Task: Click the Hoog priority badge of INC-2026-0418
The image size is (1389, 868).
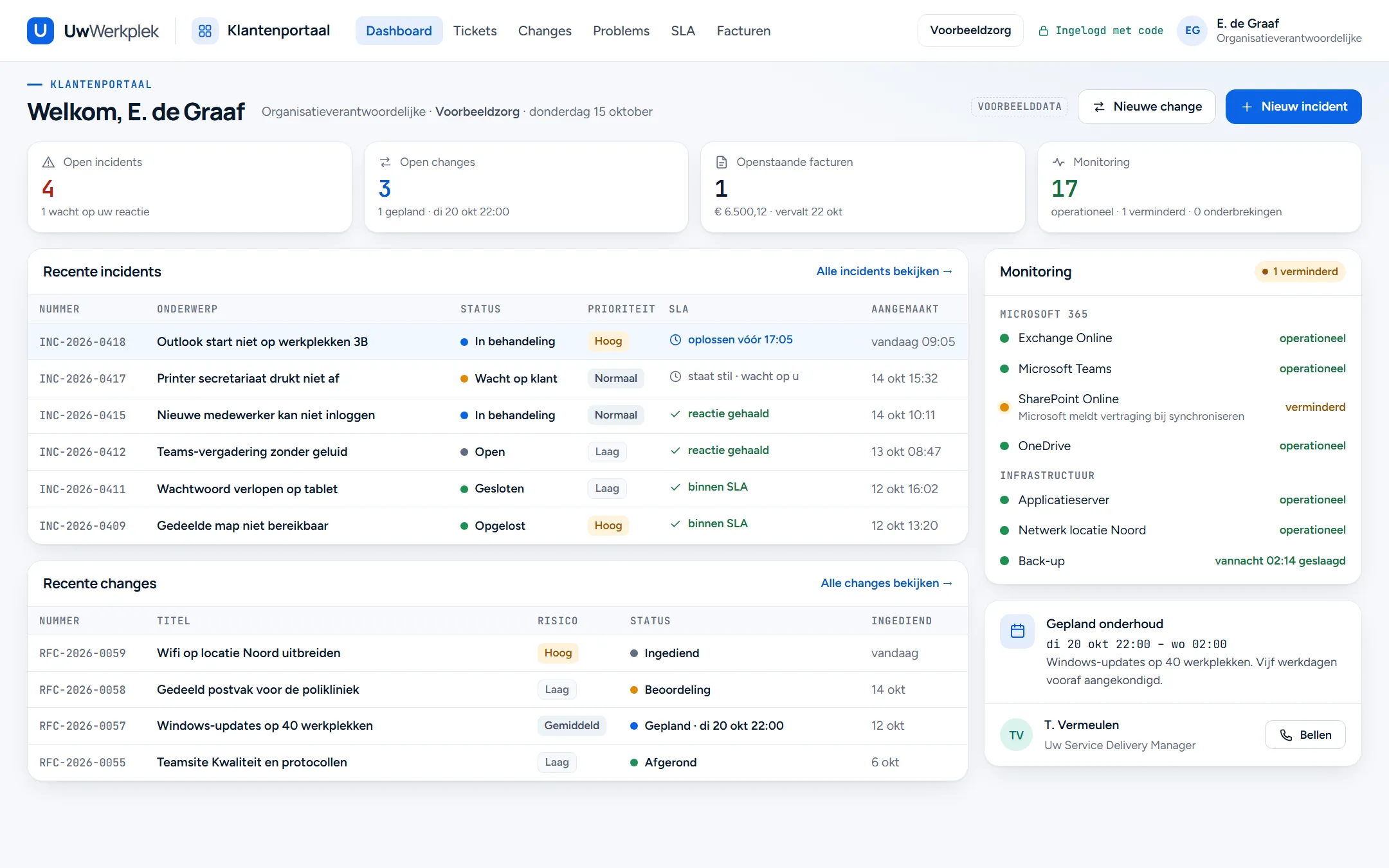Action: [608, 341]
